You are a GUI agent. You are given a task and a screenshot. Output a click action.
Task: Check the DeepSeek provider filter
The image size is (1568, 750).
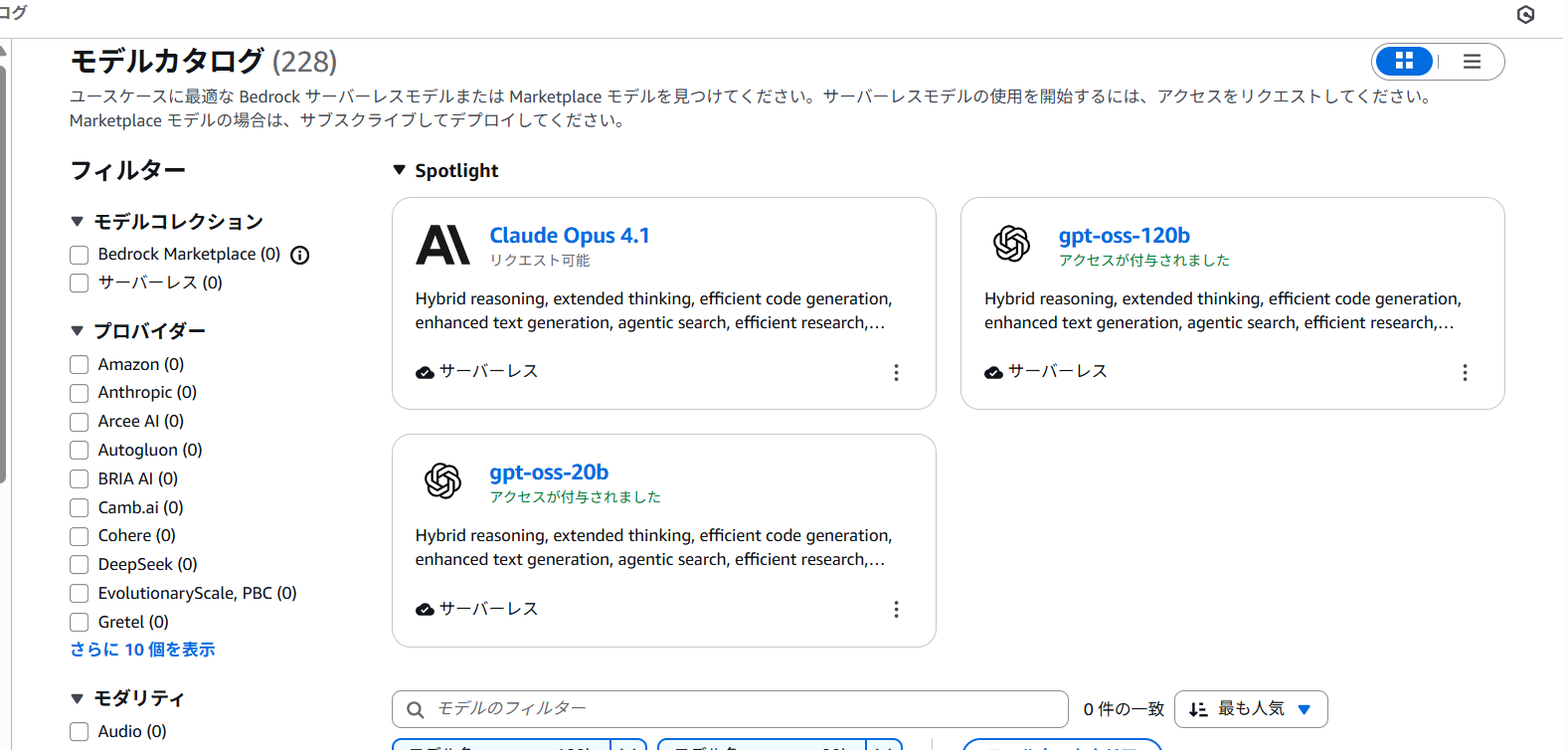(x=80, y=565)
